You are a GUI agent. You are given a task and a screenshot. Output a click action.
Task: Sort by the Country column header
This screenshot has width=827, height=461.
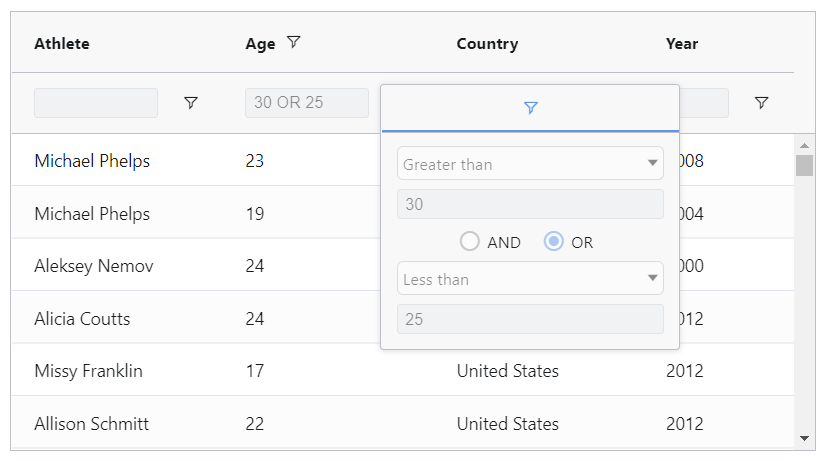click(x=487, y=44)
